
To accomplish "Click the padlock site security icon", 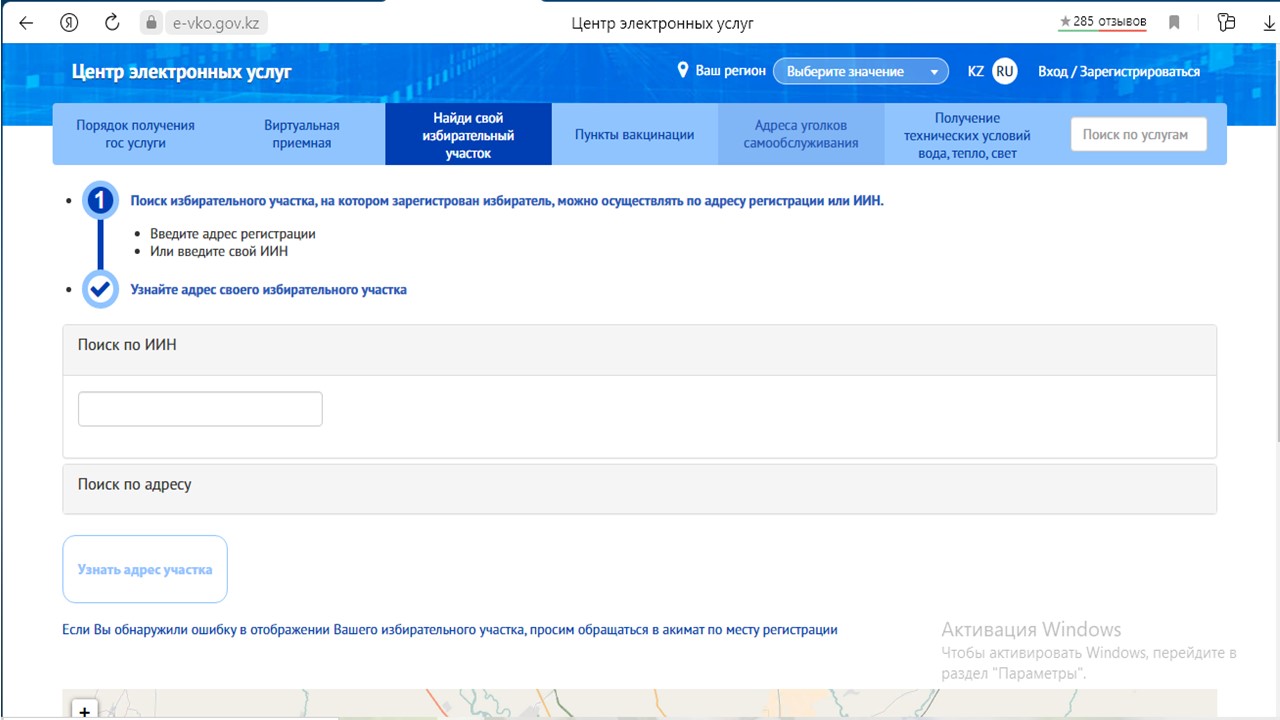I will click(x=151, y=22).
